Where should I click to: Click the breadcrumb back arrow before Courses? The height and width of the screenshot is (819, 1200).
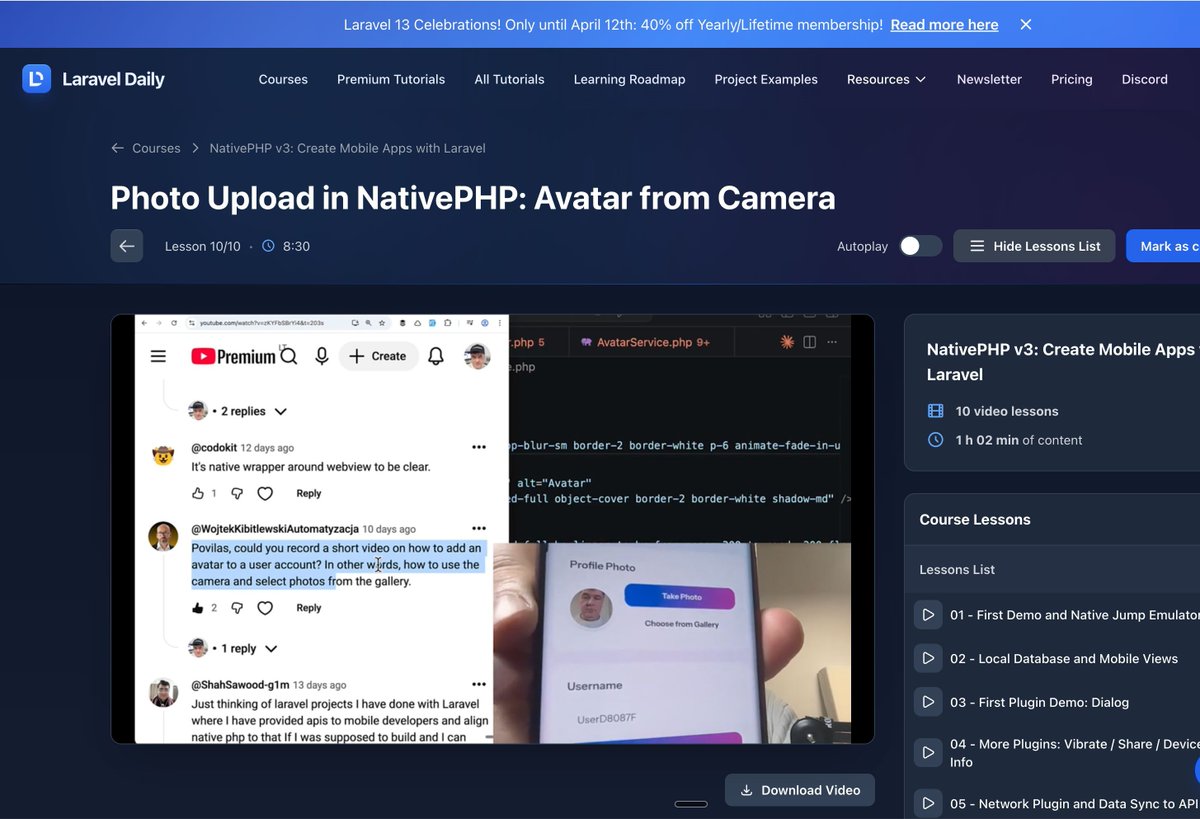point(117,147)
